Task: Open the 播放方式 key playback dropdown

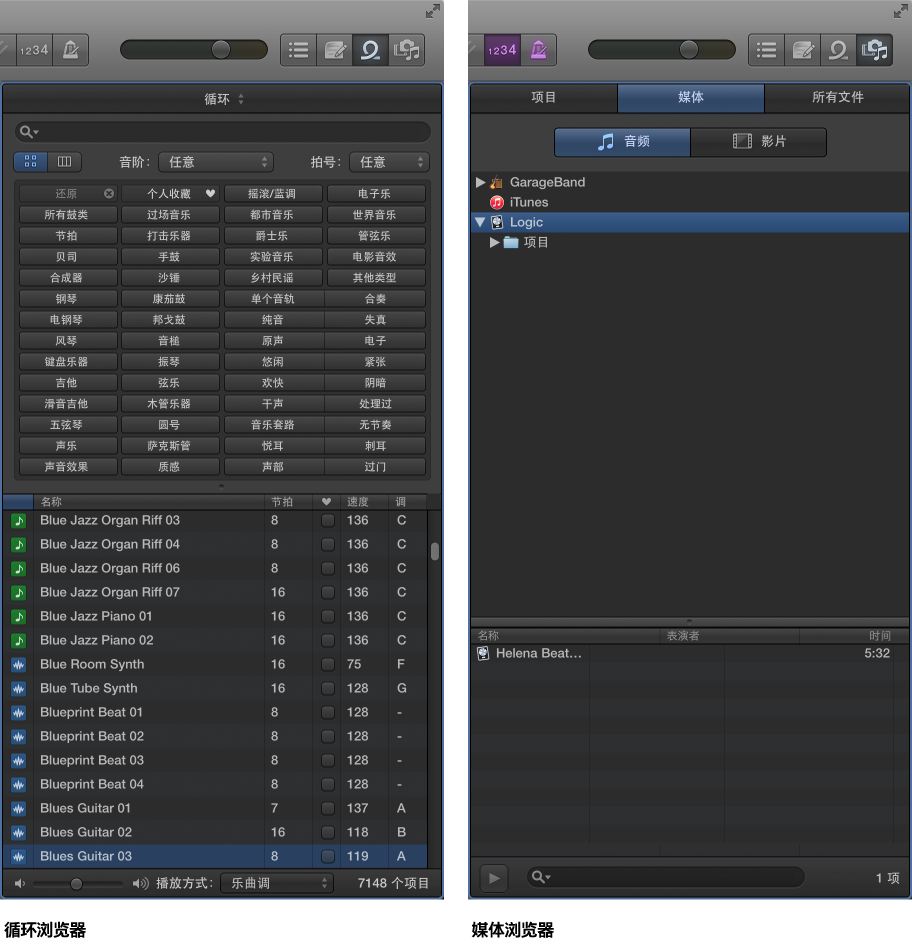Action: point(277,883)
